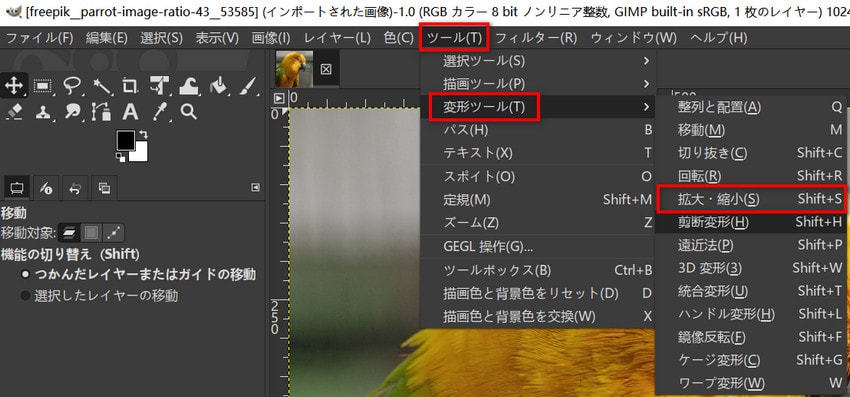Reset colors to default black and white icon

120,157
